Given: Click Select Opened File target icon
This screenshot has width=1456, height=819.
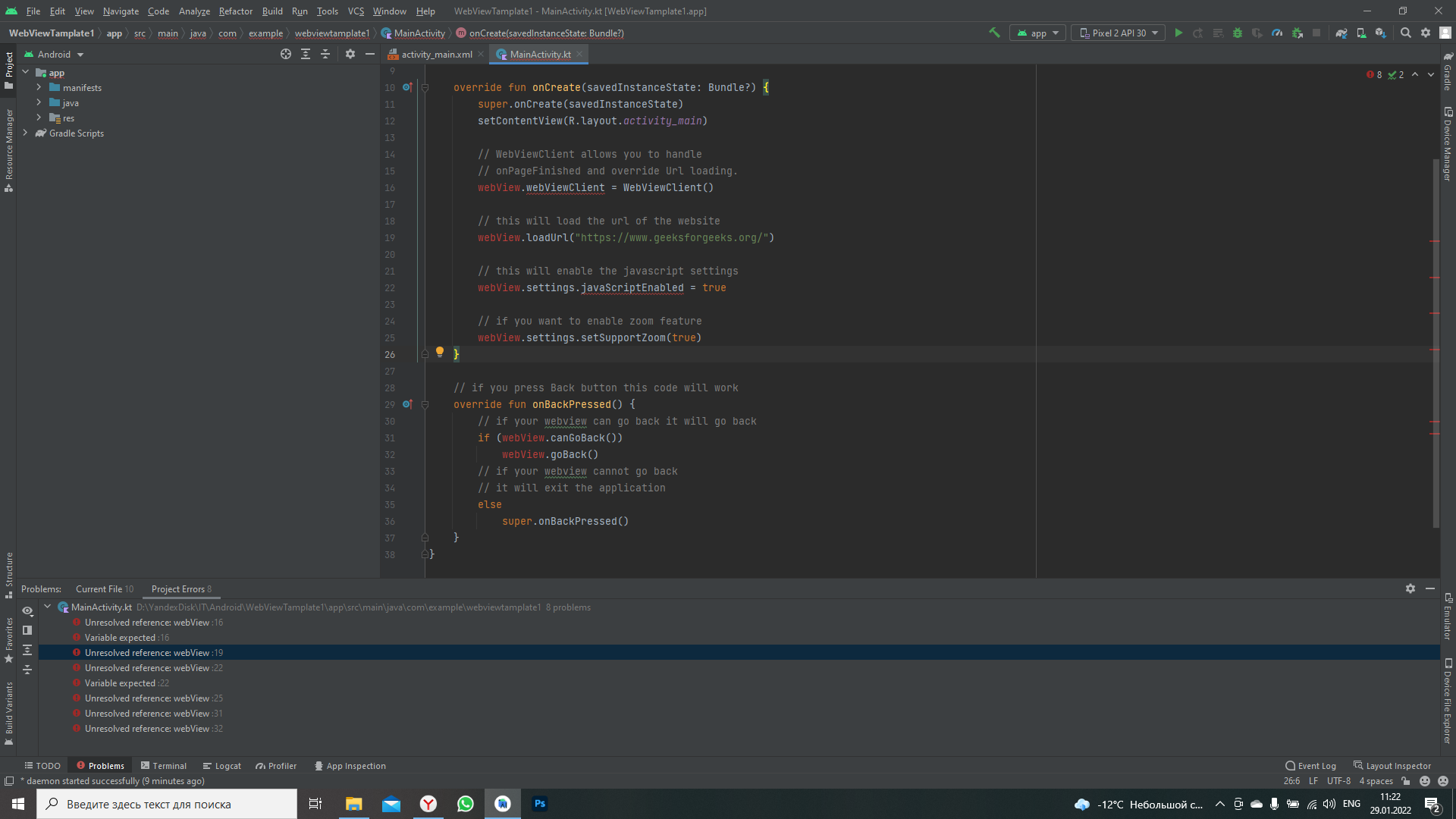Looking at the screenshot, I should 286,54.
